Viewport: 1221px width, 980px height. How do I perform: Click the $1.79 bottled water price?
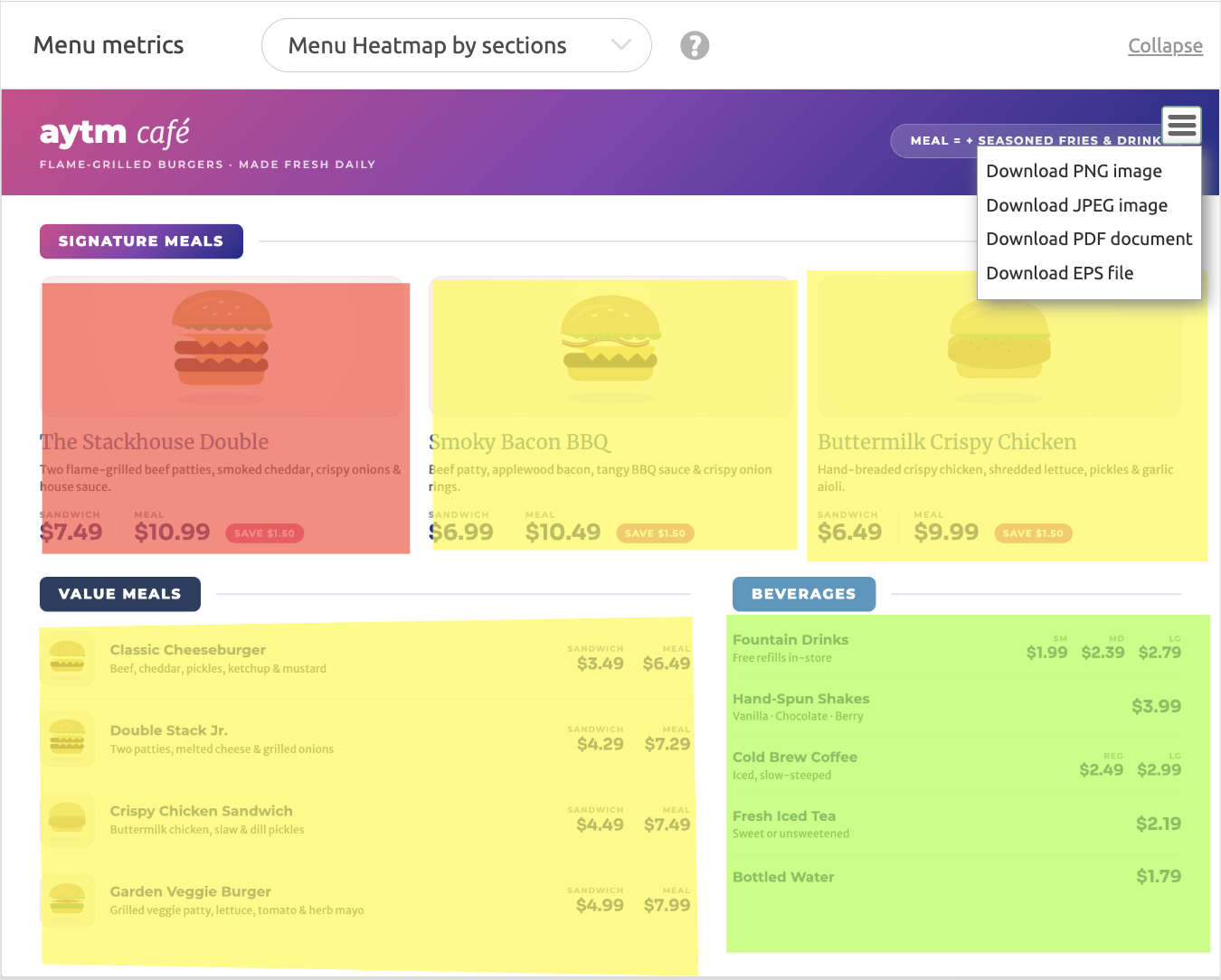pyautogui.click(x=1159, y=876)
